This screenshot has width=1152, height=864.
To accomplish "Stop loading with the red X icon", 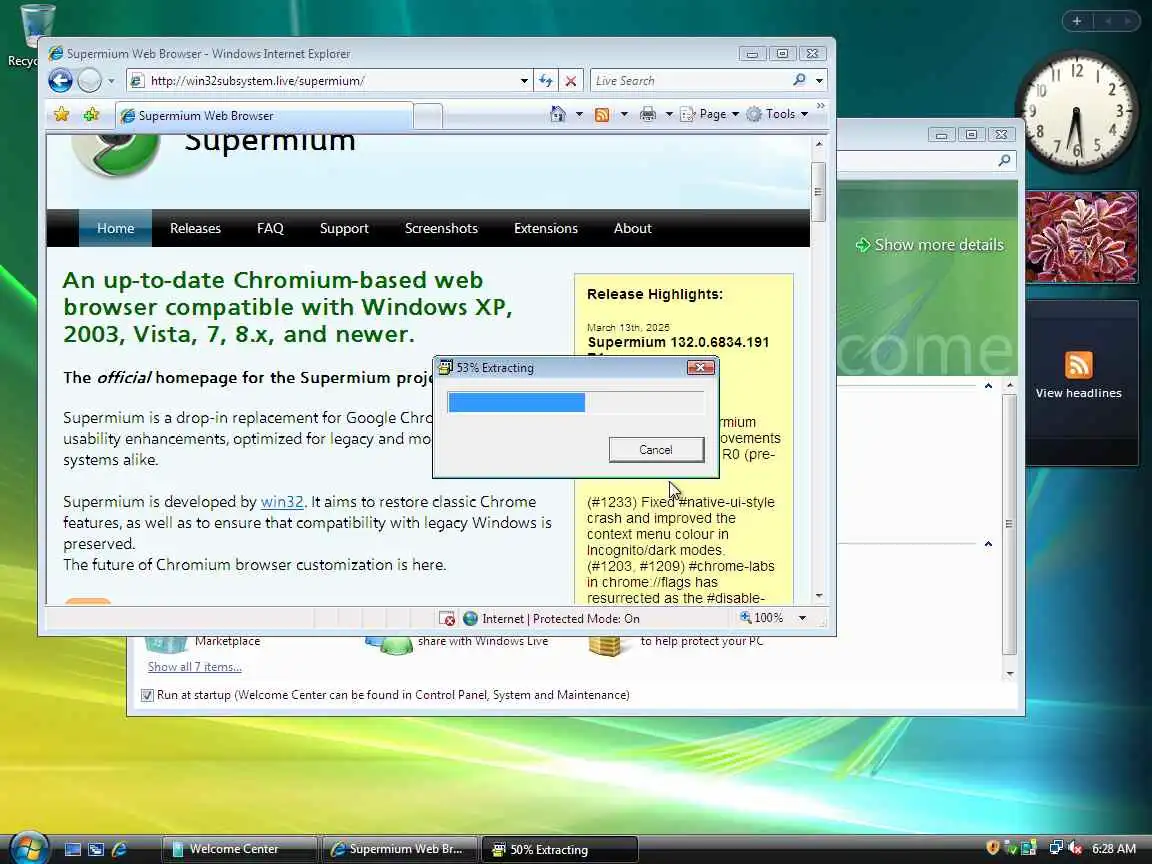I will coord(570,81).
